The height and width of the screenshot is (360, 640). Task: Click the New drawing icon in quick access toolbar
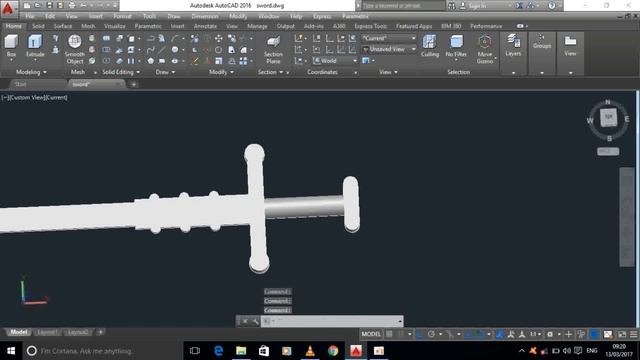point(27,5)
